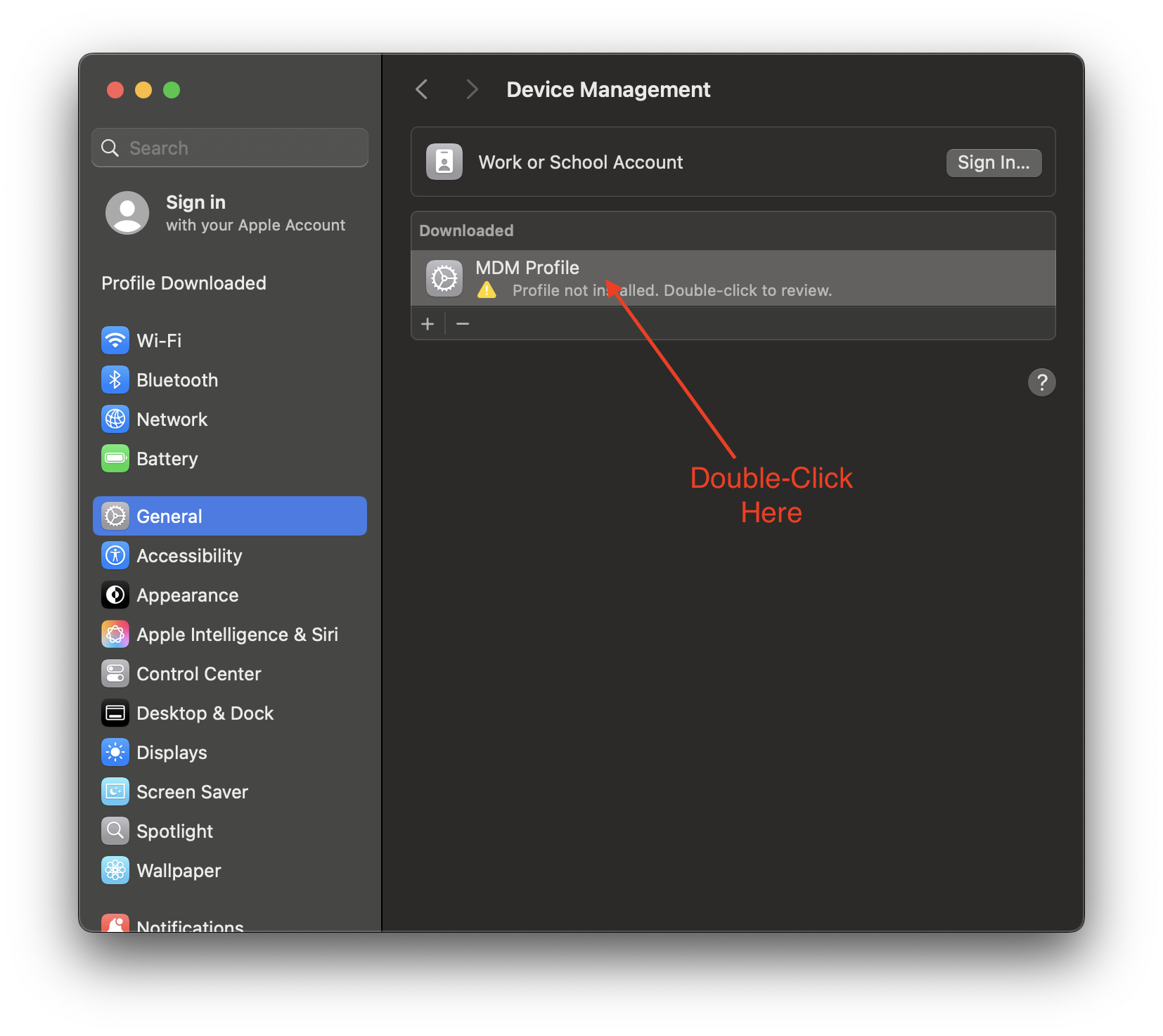Choose Network label in sidebar
Image resolution: width=1163 pixels, height=1036 pixels.
[172, 420]
